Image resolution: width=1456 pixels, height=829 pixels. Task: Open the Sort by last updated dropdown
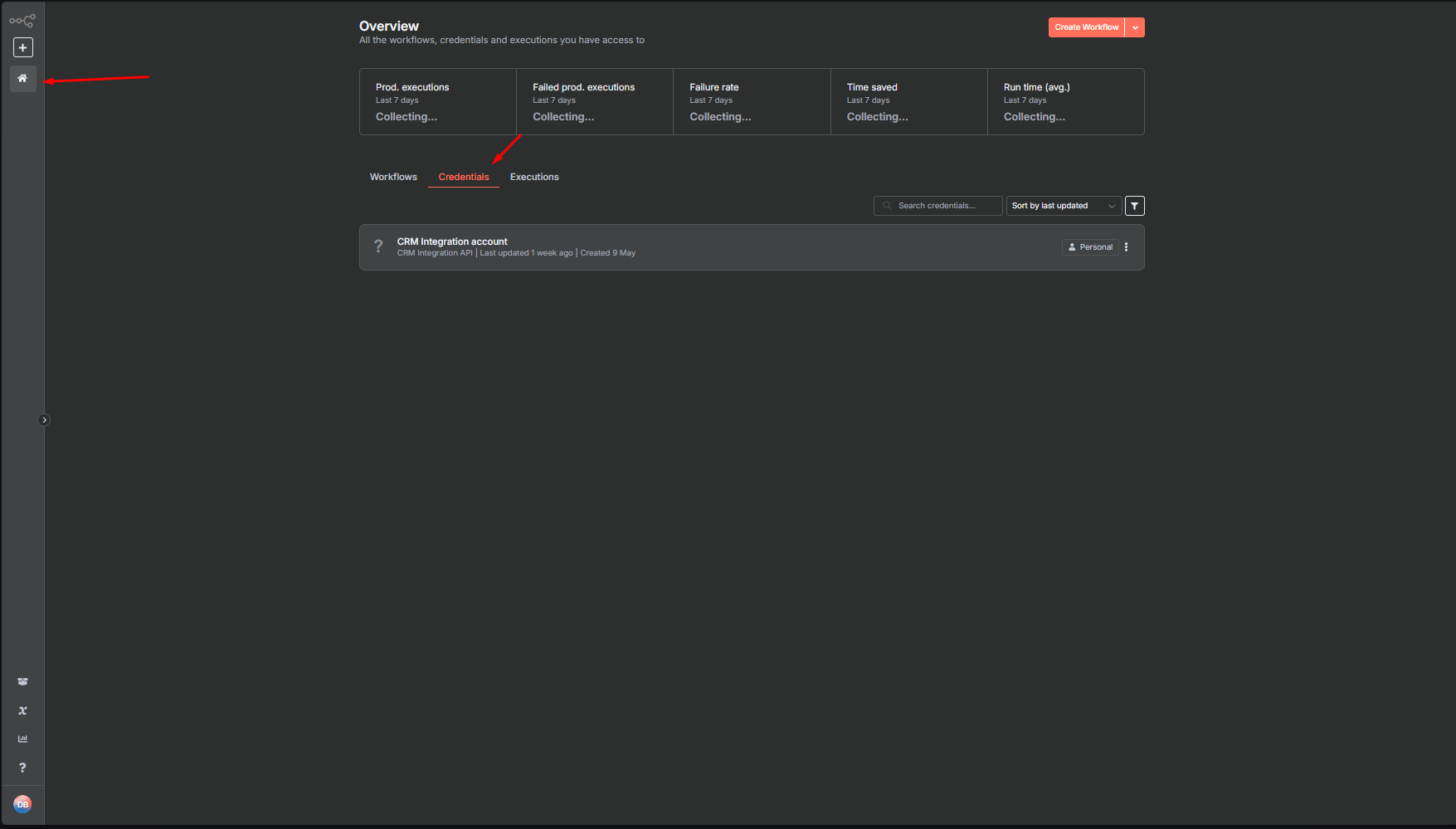tap(1063, 206)
